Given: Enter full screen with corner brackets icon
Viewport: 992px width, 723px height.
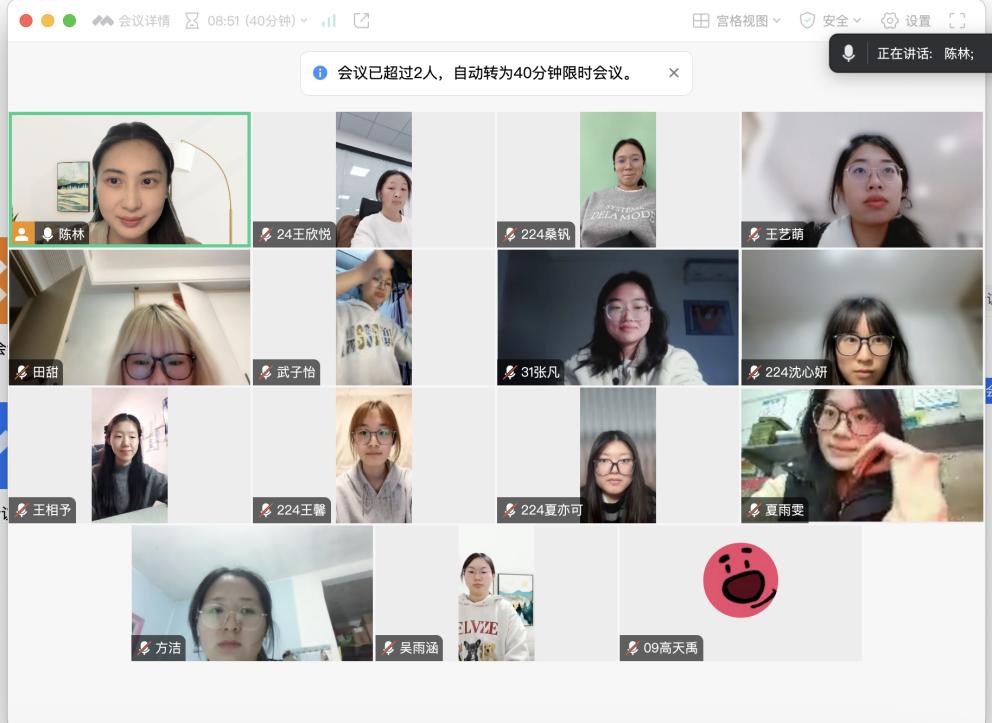Looking at the screenshot, I should pyautogui.click(x=957, y=21).
